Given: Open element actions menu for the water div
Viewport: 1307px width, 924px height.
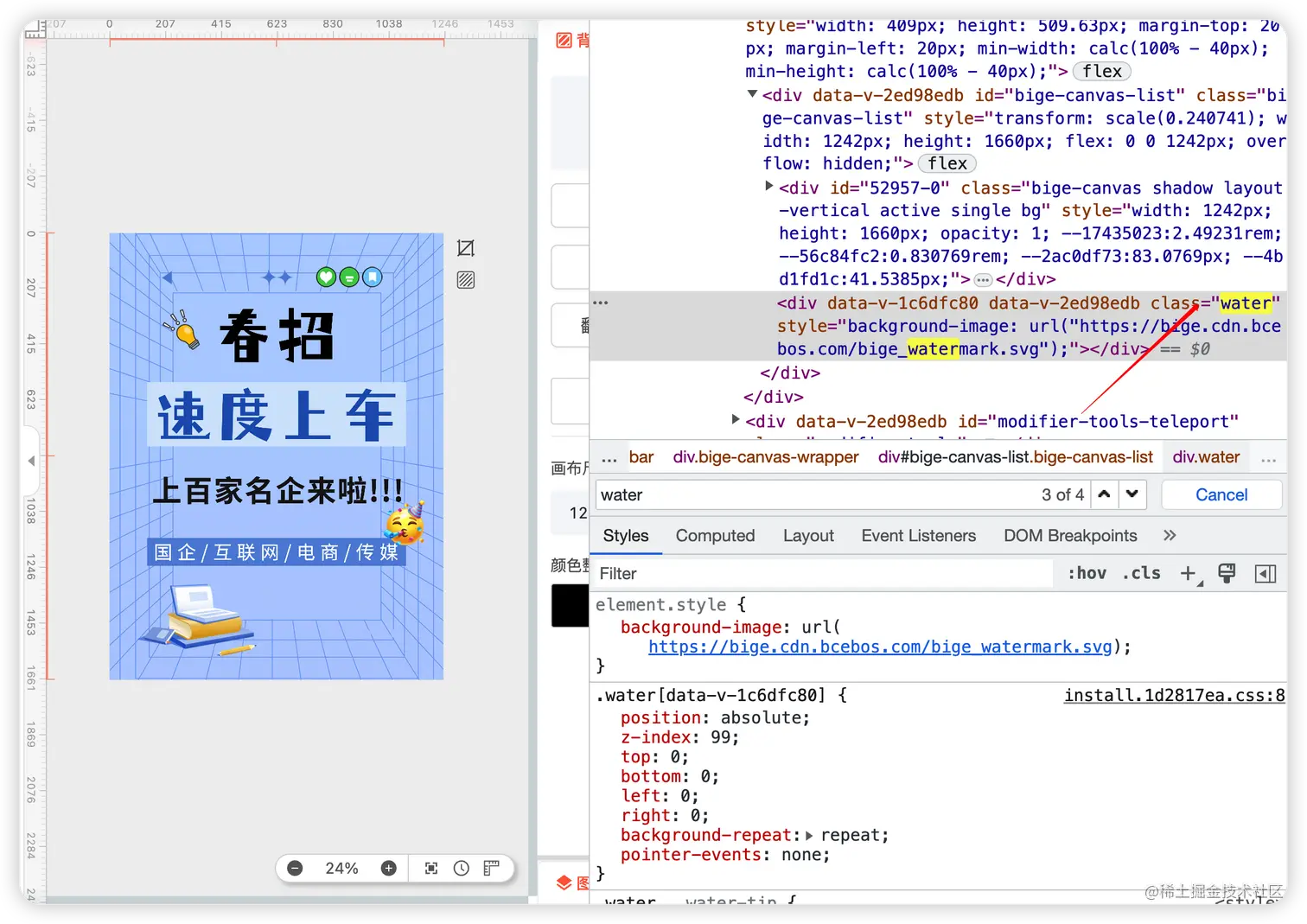Looking at the screenshot, I should [601, 303].
